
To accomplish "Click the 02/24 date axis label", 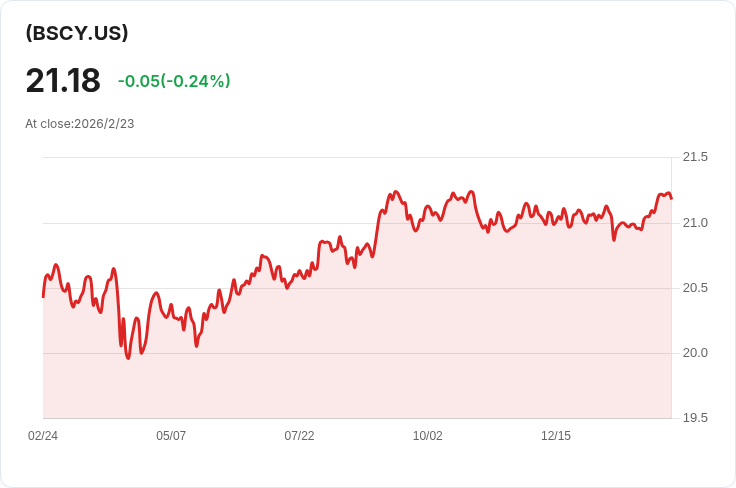I will (43, 436).
